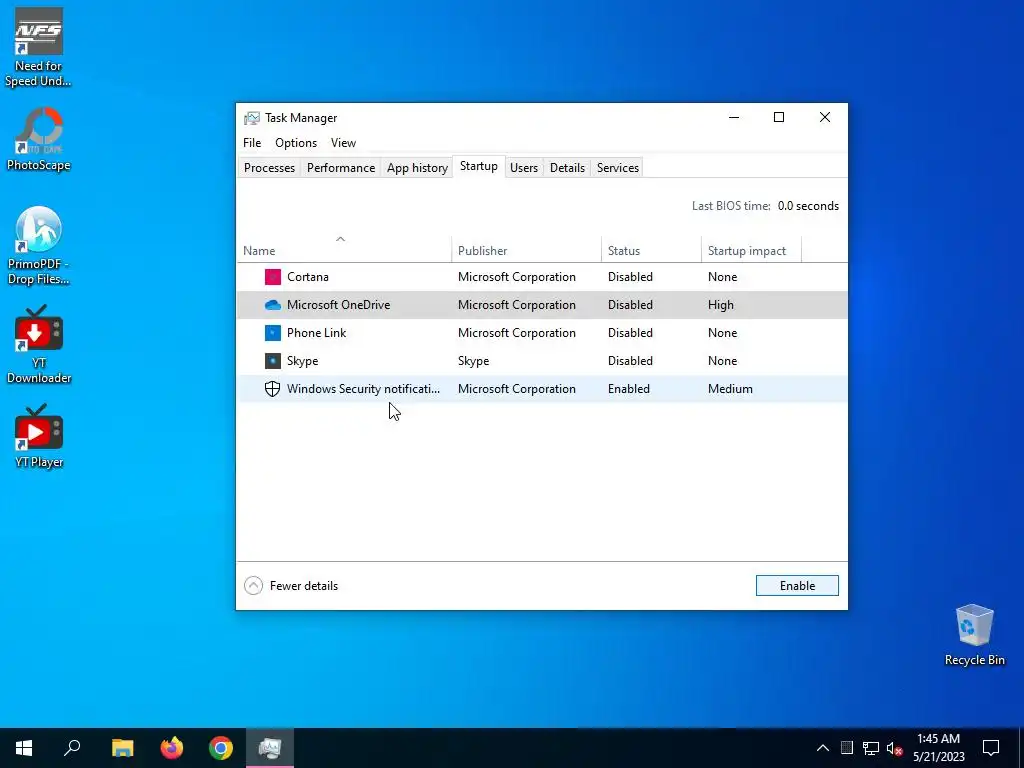Click the taskbar clock and date
The width and height of the screenshot is (1024, 768).
coord(938,748)
